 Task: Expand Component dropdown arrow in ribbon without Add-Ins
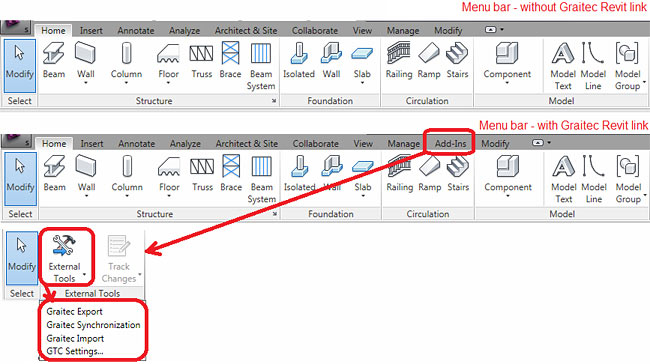pos(507,83)
